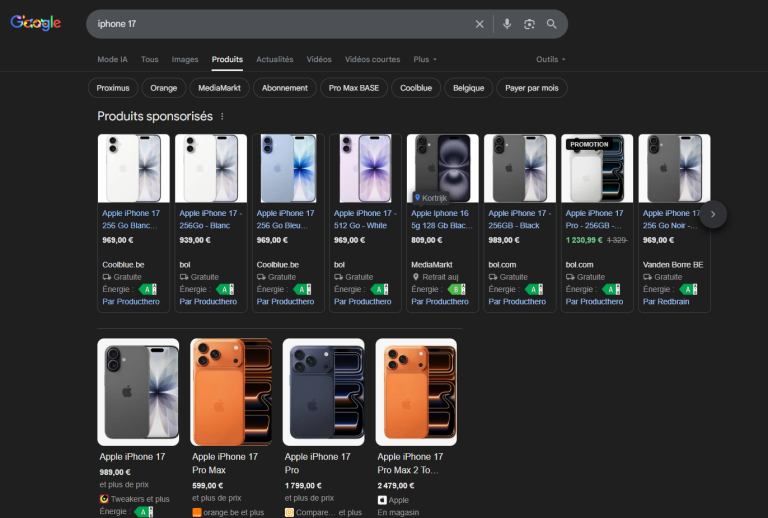Open orange iPhone 17 Pro Max thumbnail
Screen dimensions: 768x518
tap(231, 392)
